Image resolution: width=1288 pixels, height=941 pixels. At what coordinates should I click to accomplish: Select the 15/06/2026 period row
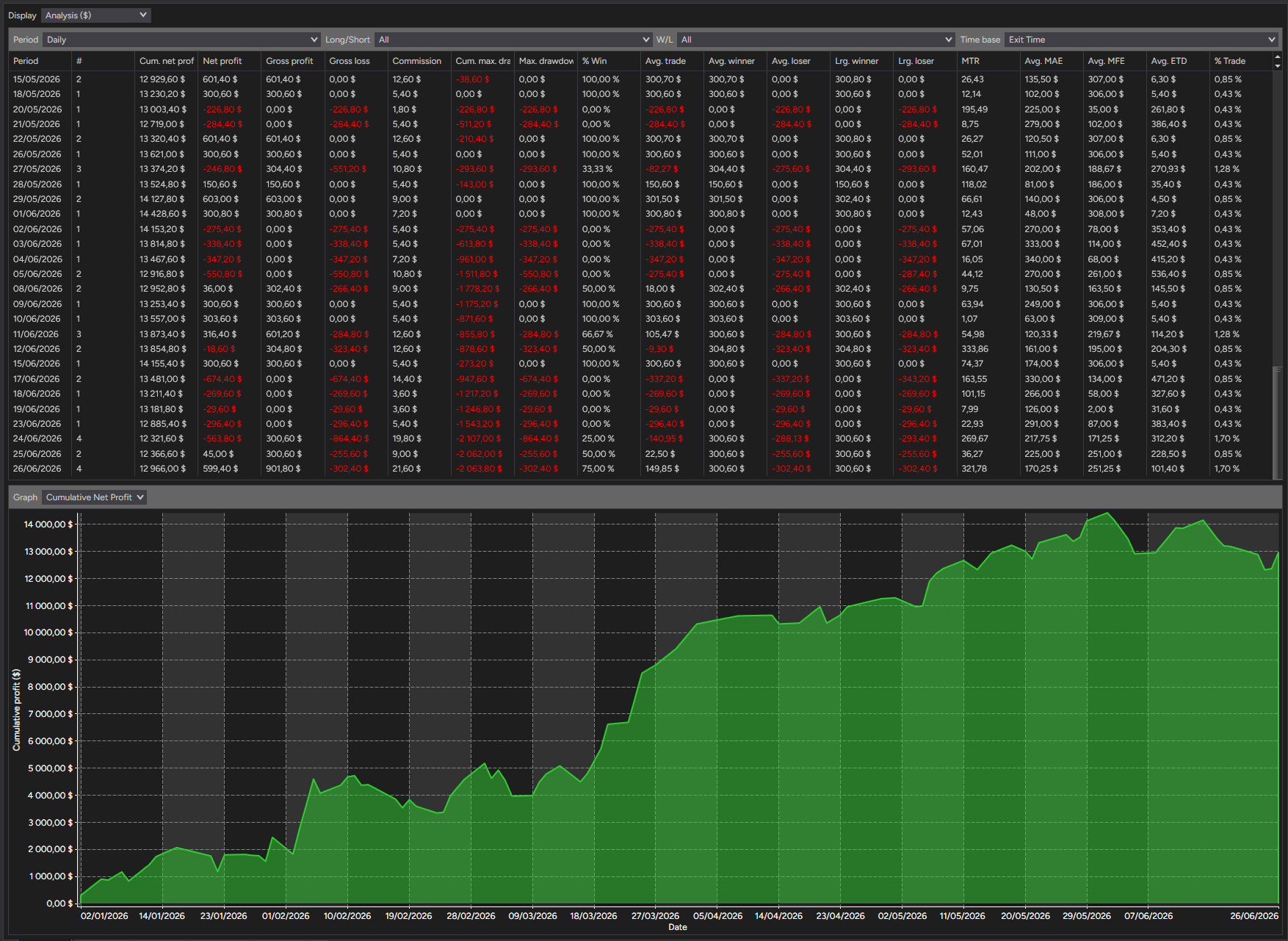[640, 364]
